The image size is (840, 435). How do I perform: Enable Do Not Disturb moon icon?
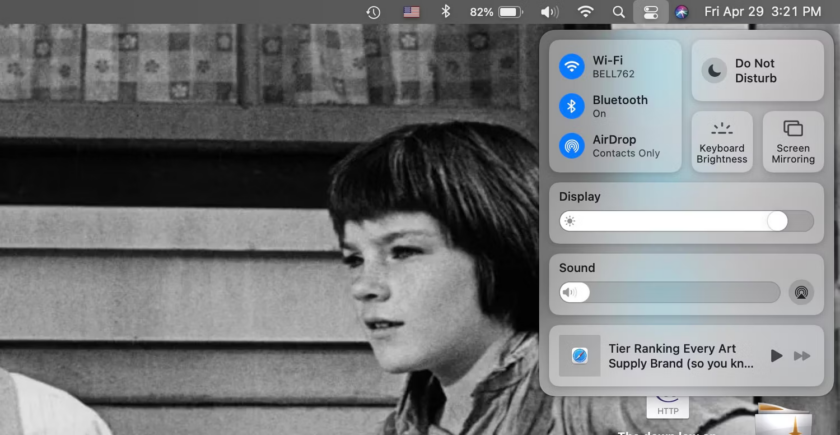714,70
